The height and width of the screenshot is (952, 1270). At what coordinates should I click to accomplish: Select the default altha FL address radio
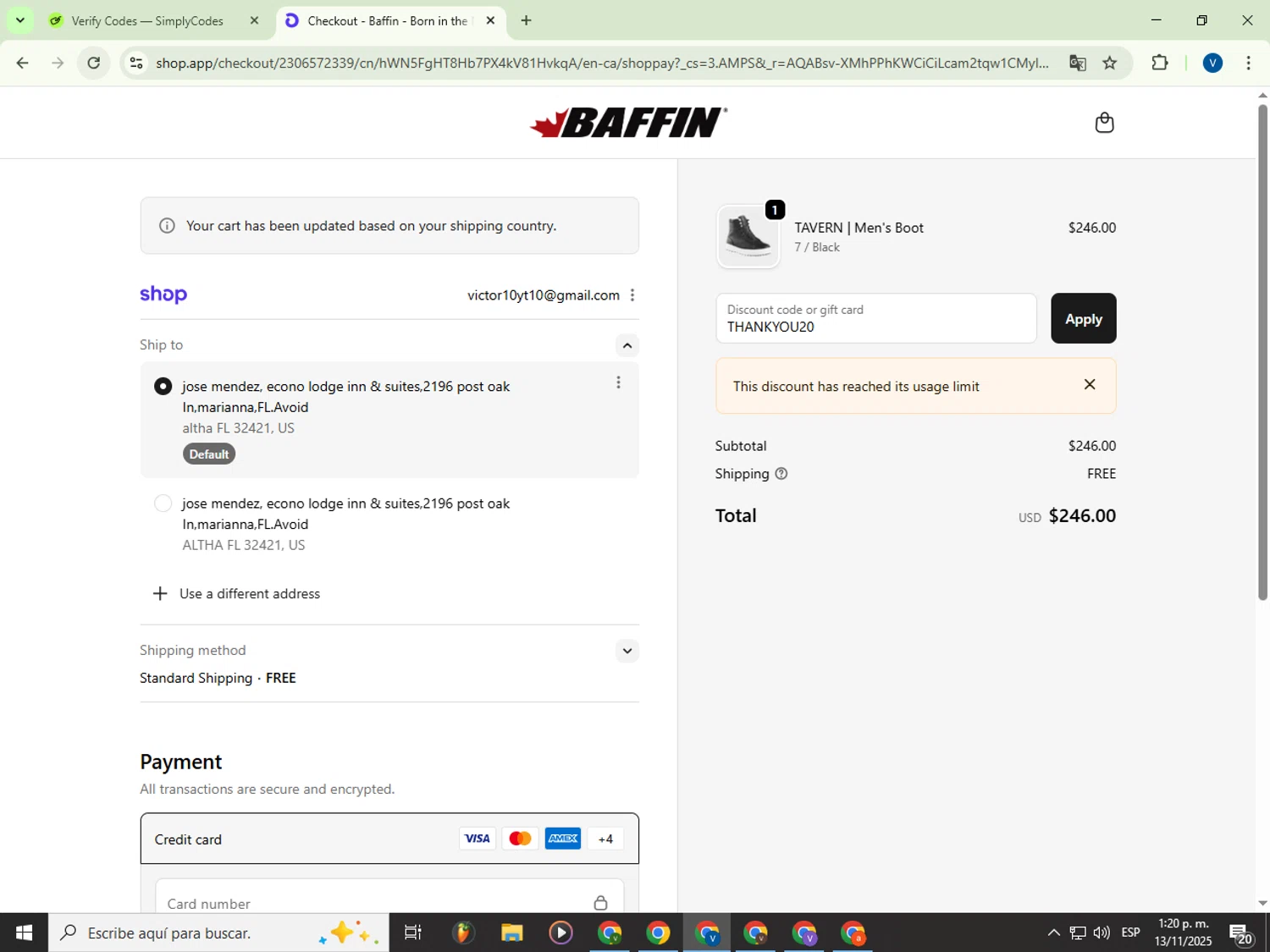click(163, 386)
